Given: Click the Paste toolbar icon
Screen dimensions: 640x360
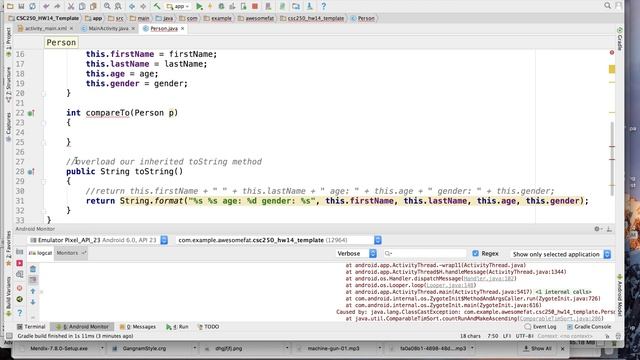Looking at the screenshot, I should pyautogui.click(x=93, y=6).
